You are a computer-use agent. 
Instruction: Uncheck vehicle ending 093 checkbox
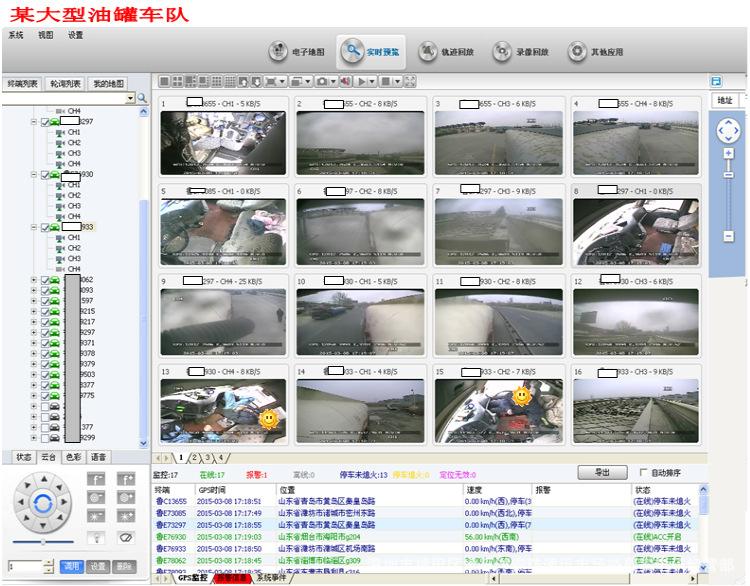pos(45,290)
